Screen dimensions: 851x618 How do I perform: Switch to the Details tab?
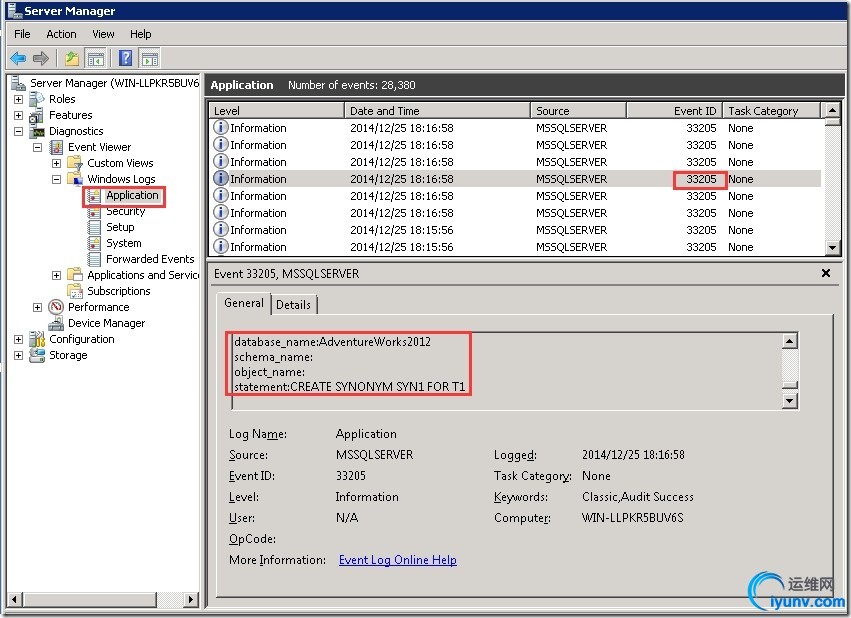pyautogui.click(x=293, y=304)
